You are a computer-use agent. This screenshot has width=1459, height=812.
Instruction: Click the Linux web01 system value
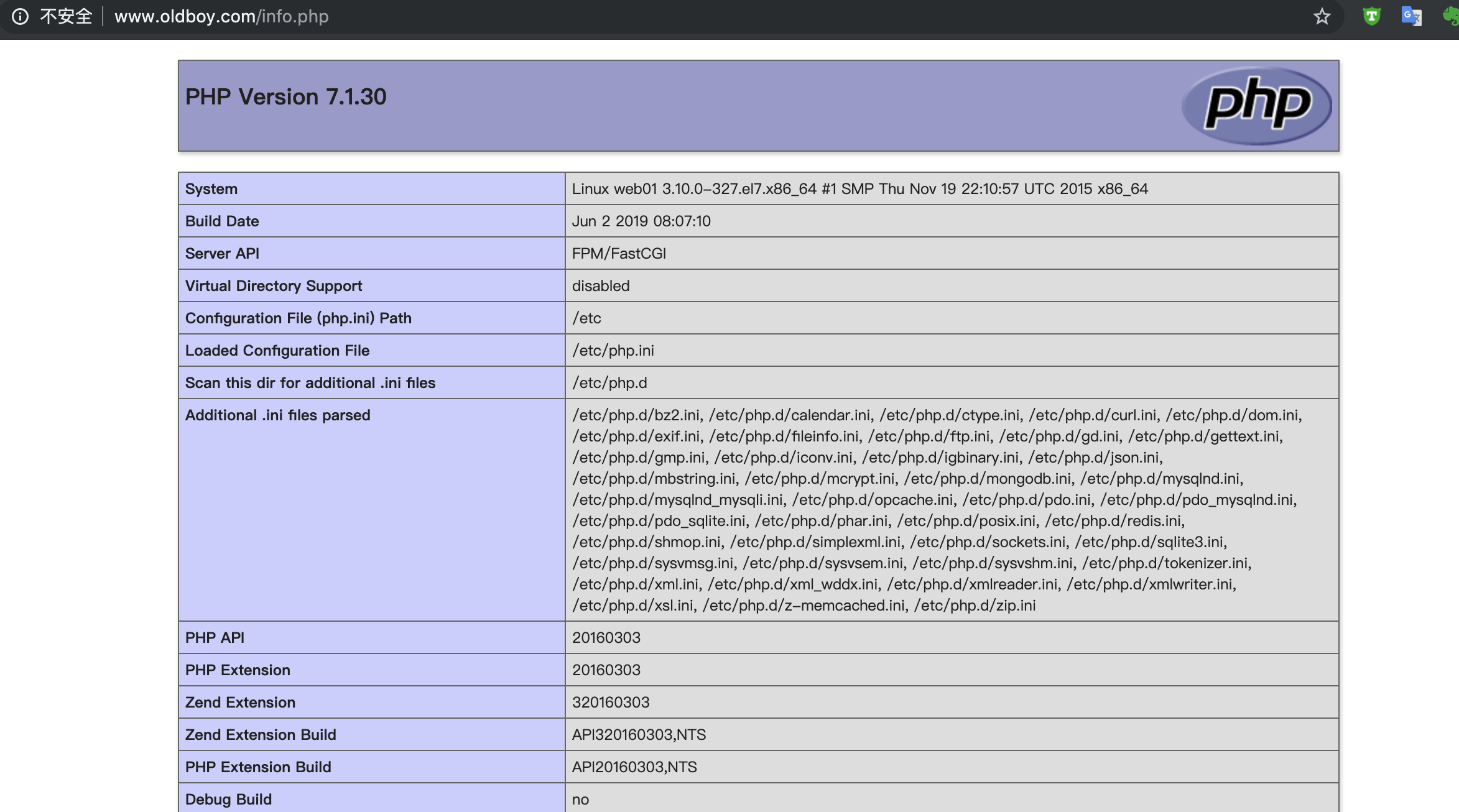[x=859, y=189]
